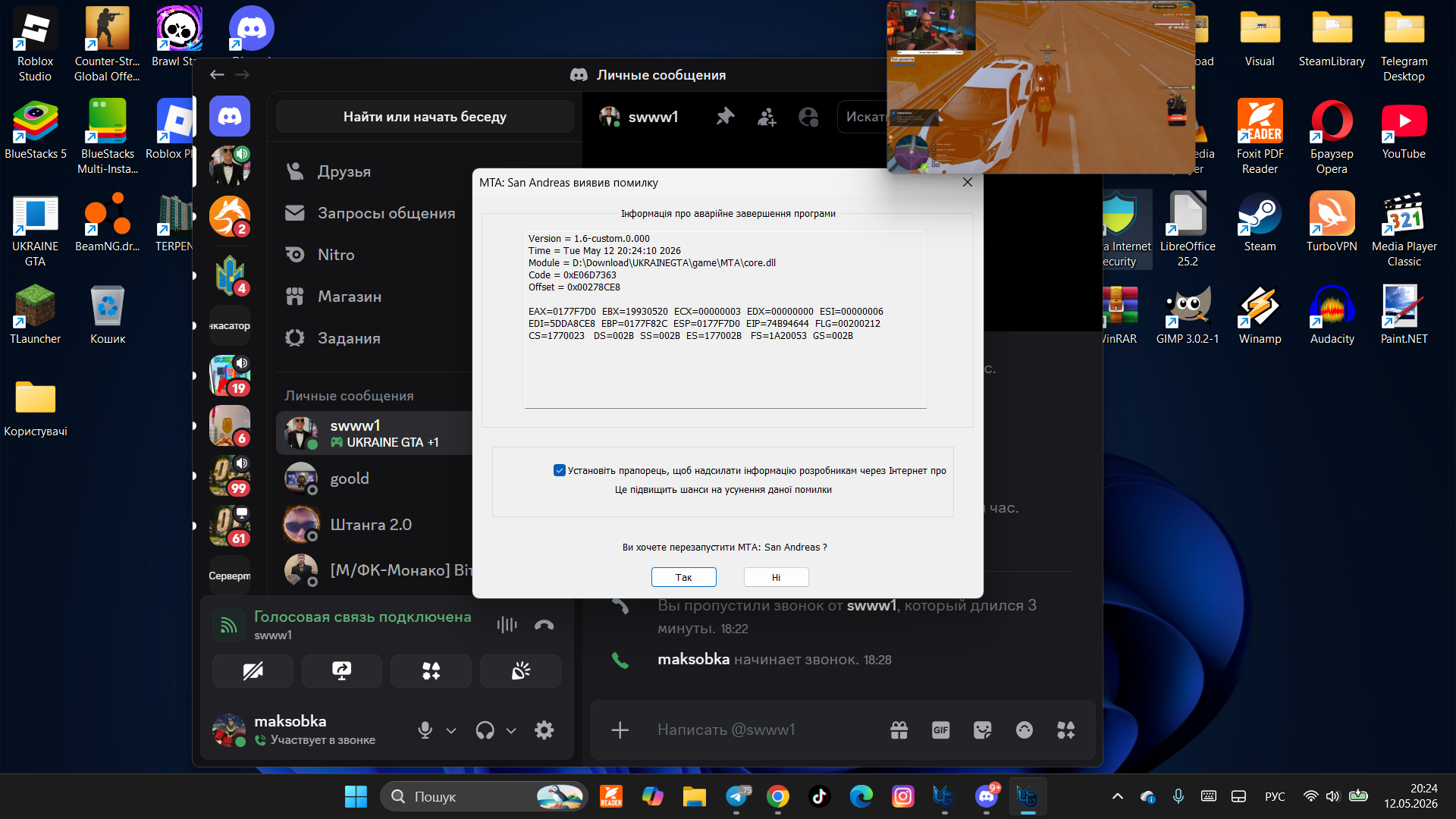This screenshot has width=1456, height=819.
Task: Select GIMP 3.0.2-1 desktop shortcut
Action: pyautogui.click(x=1188, y=315)
